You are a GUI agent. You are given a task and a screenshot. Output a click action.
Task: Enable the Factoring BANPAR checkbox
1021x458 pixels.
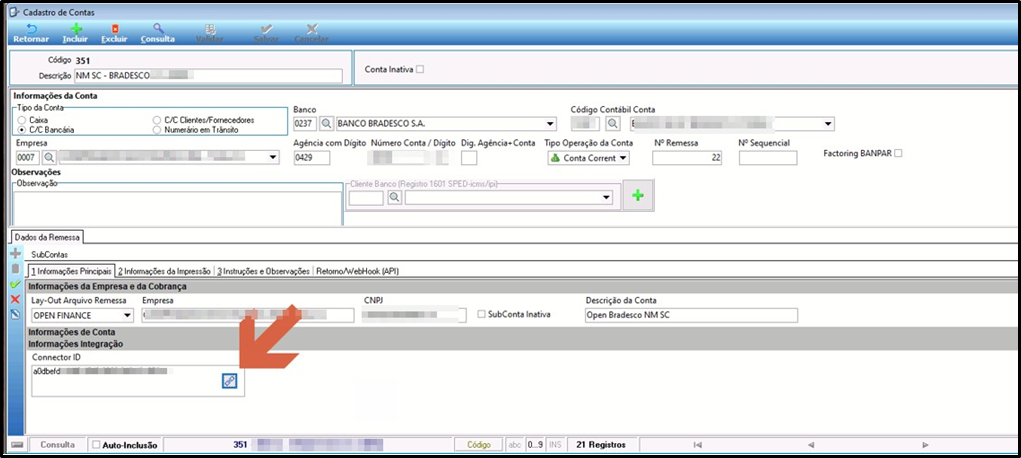tap(899, 153)
